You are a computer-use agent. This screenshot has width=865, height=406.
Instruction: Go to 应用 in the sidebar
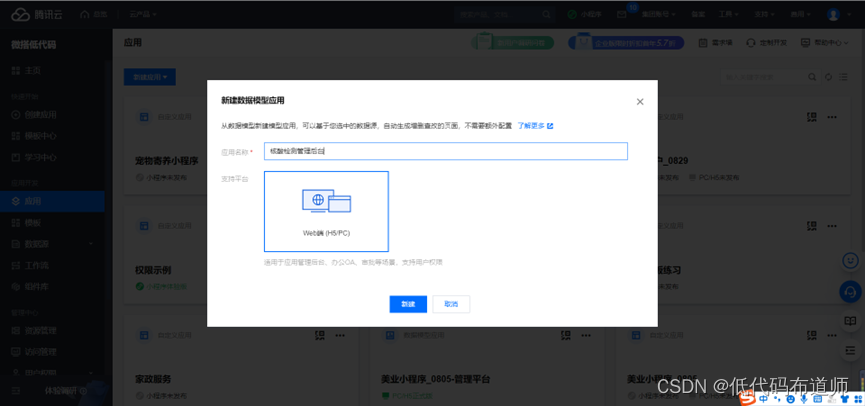tap(33, 201)
